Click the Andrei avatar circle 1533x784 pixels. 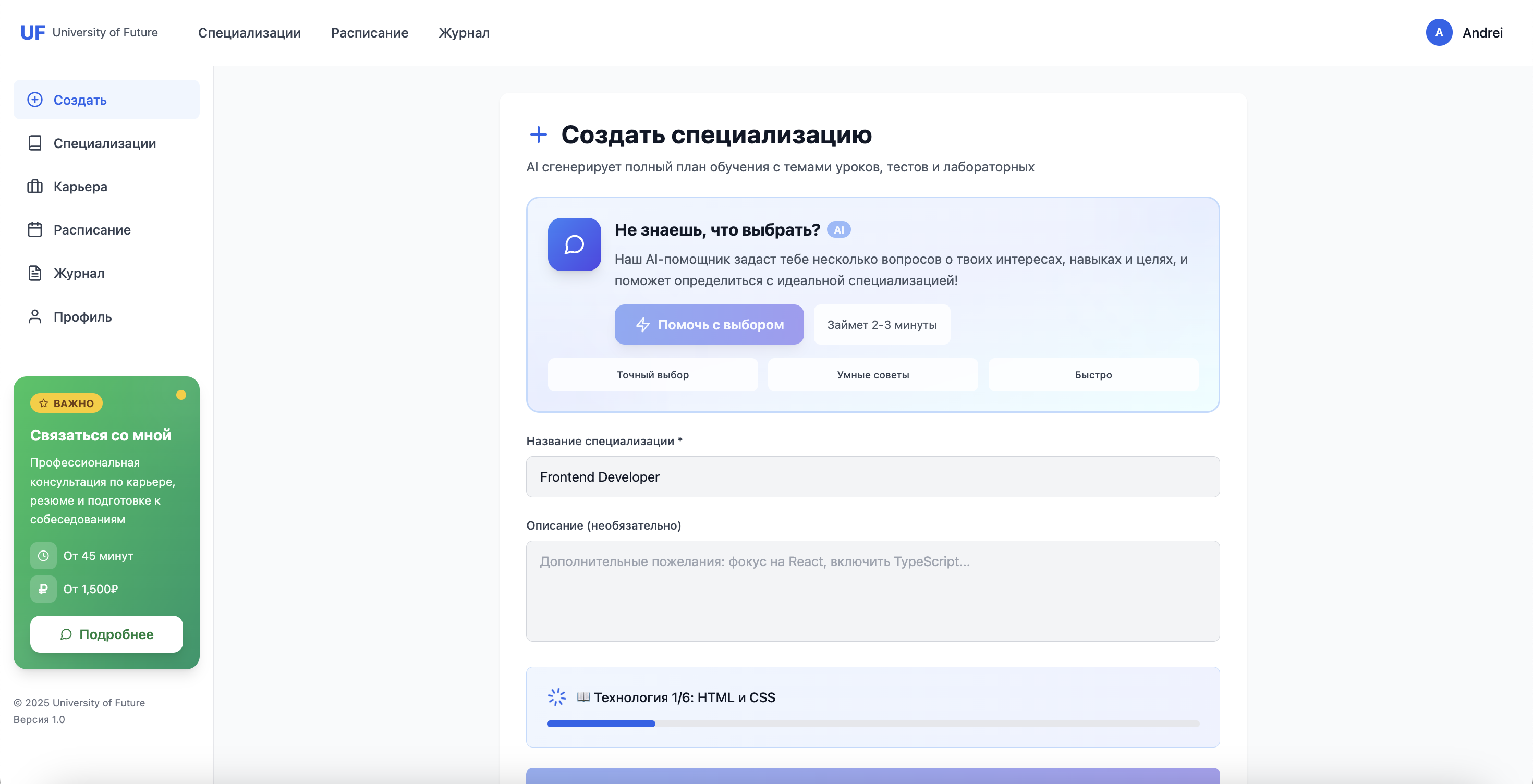click(1439, 33)
